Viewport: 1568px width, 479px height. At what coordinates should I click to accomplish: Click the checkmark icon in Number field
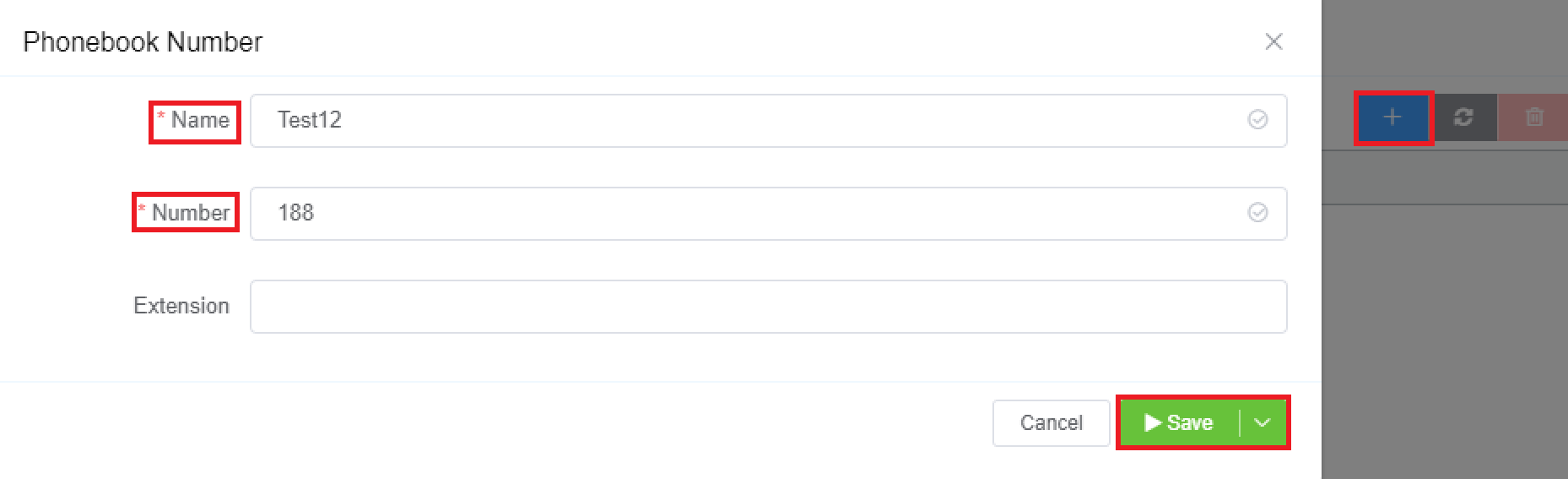point(1257,213)
